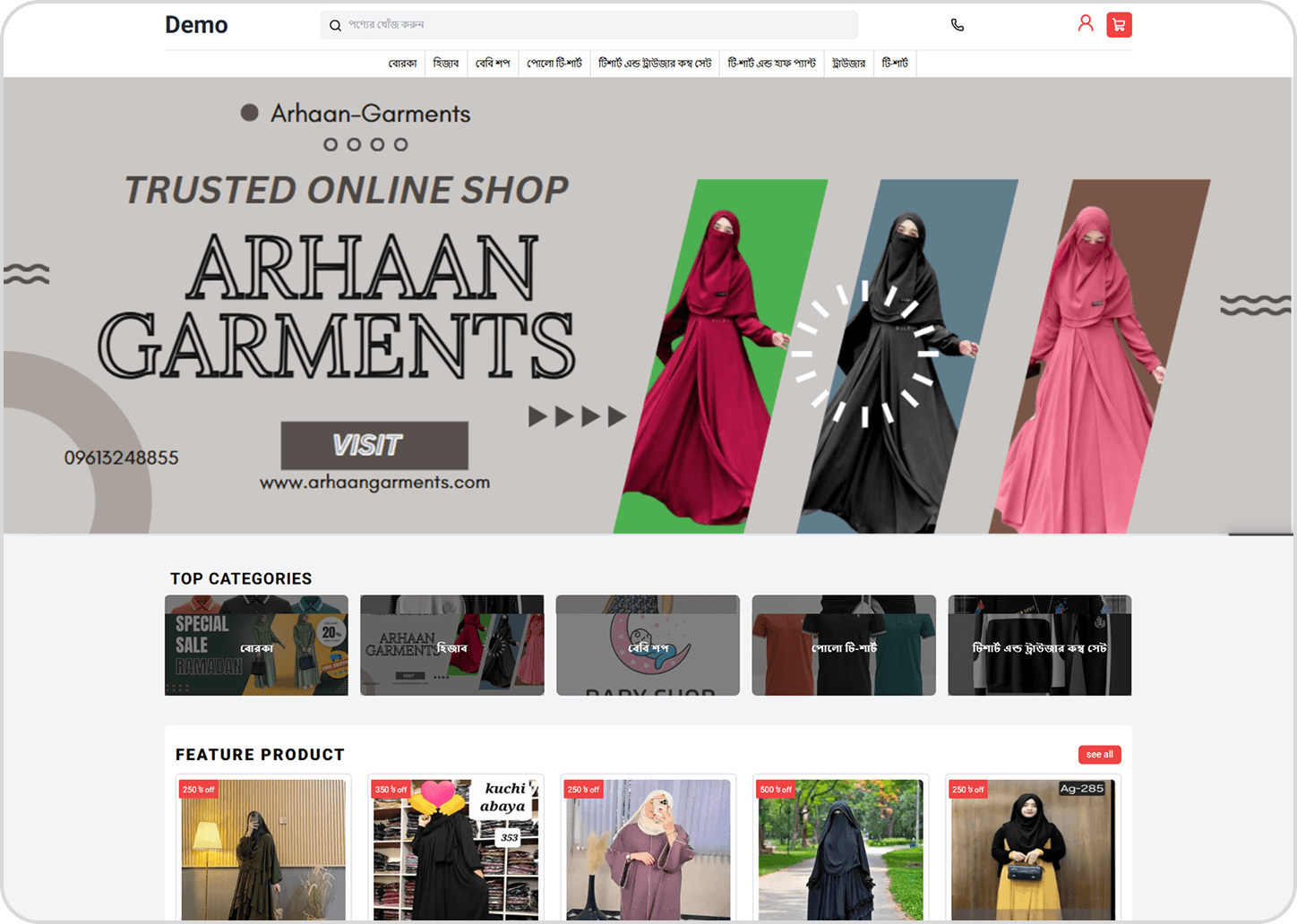This screenshot has width=1297, height=924.
Task: Select হিজাব in the top navigation bar
Action: tap(445, 64)
